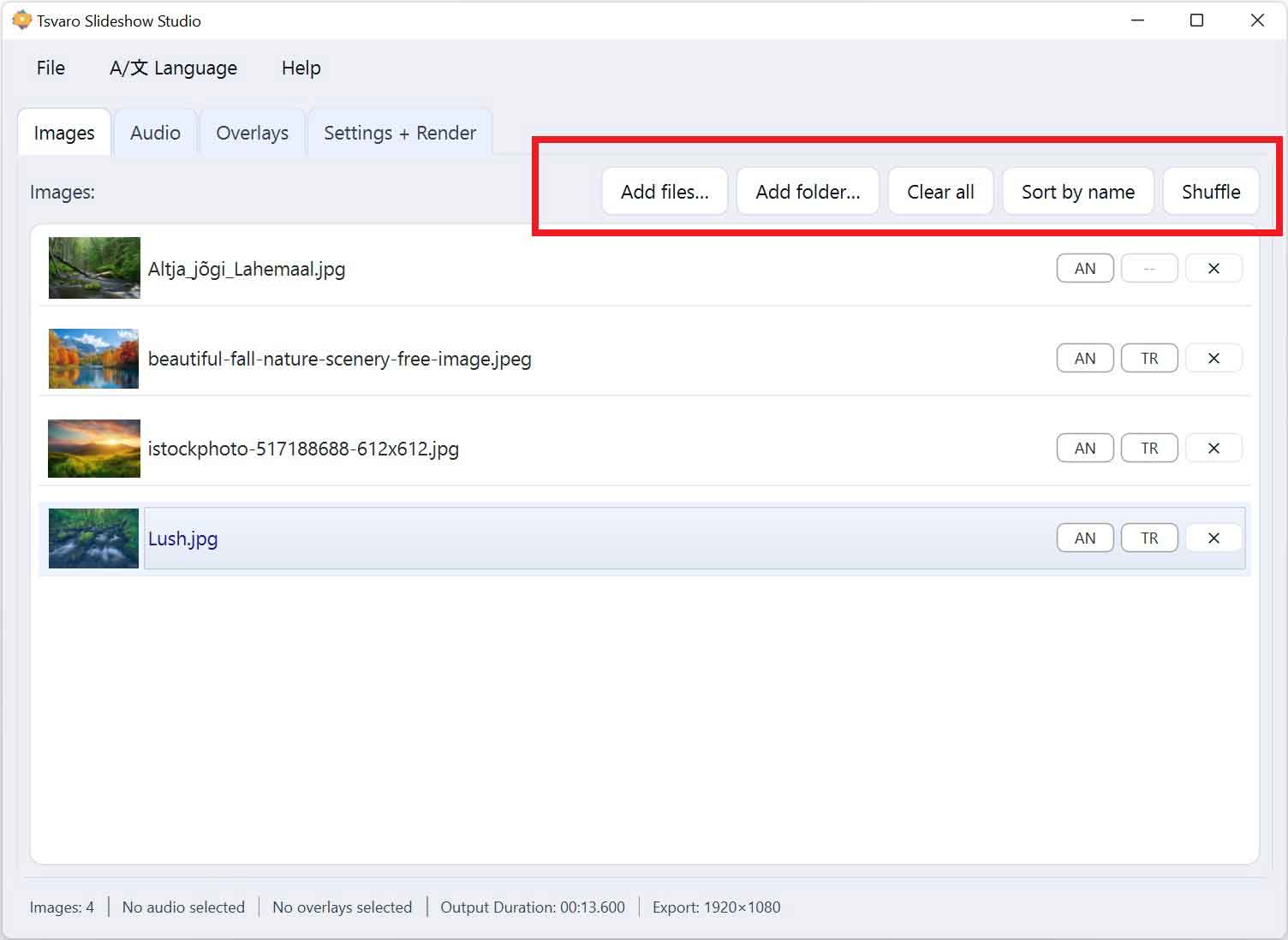Open the File menu

click(x=51, y=68)
